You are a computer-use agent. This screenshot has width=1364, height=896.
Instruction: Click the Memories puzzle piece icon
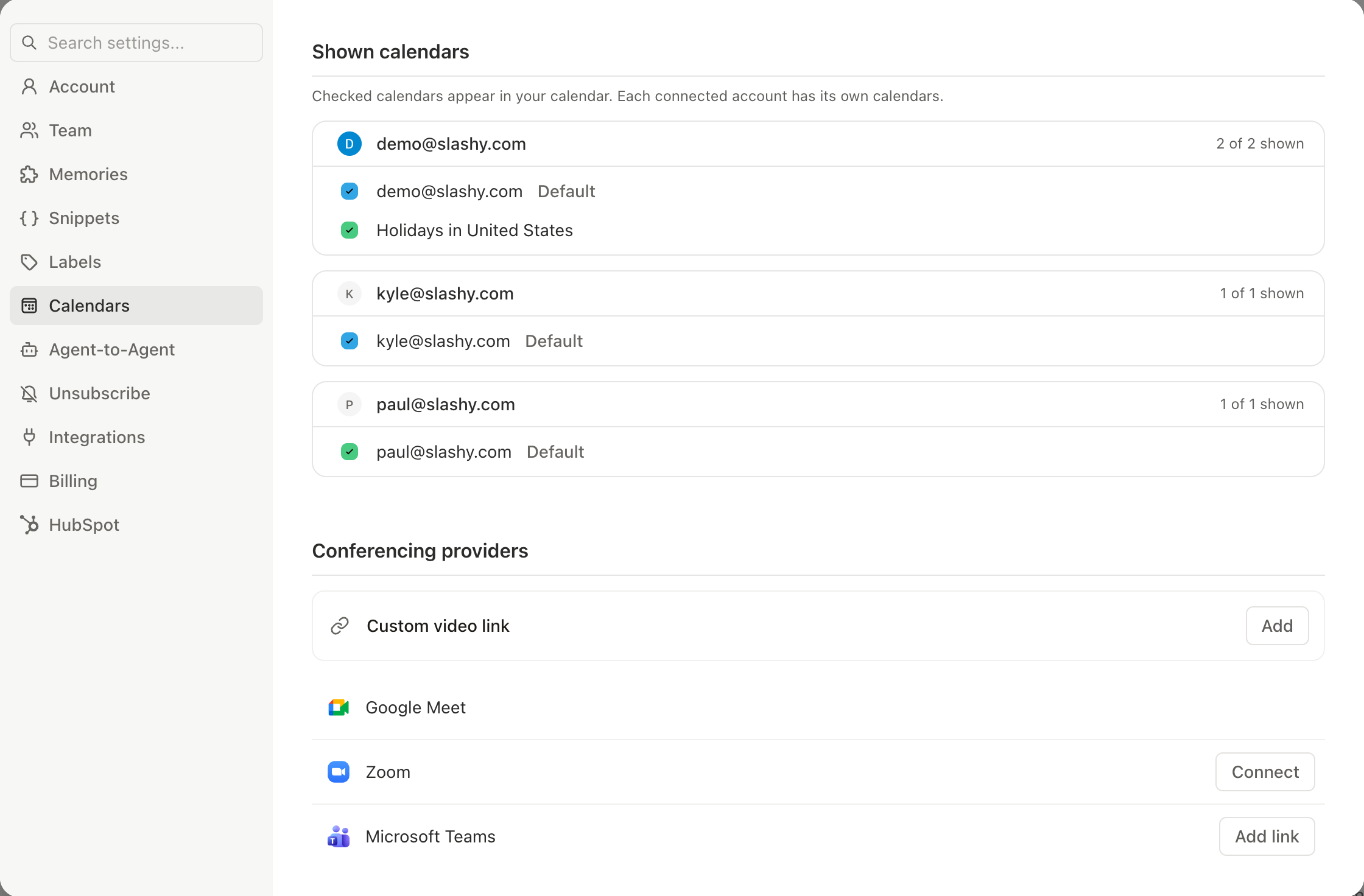tap(29, 174)
